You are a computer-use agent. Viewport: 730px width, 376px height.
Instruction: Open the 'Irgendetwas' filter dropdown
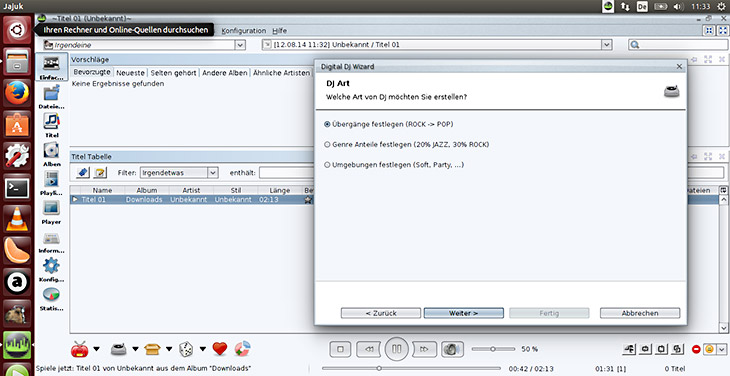(212, 173)
